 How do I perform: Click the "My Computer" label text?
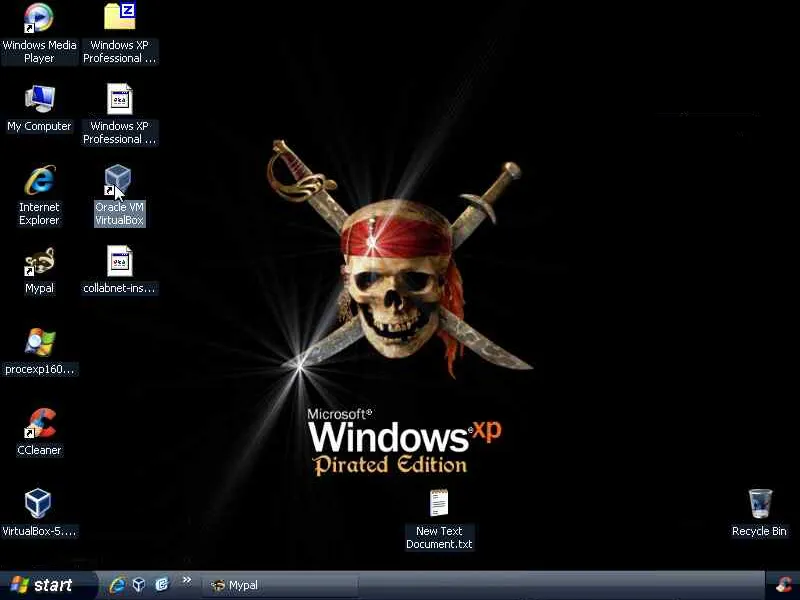pyautogui.click(x=39, y=126)
